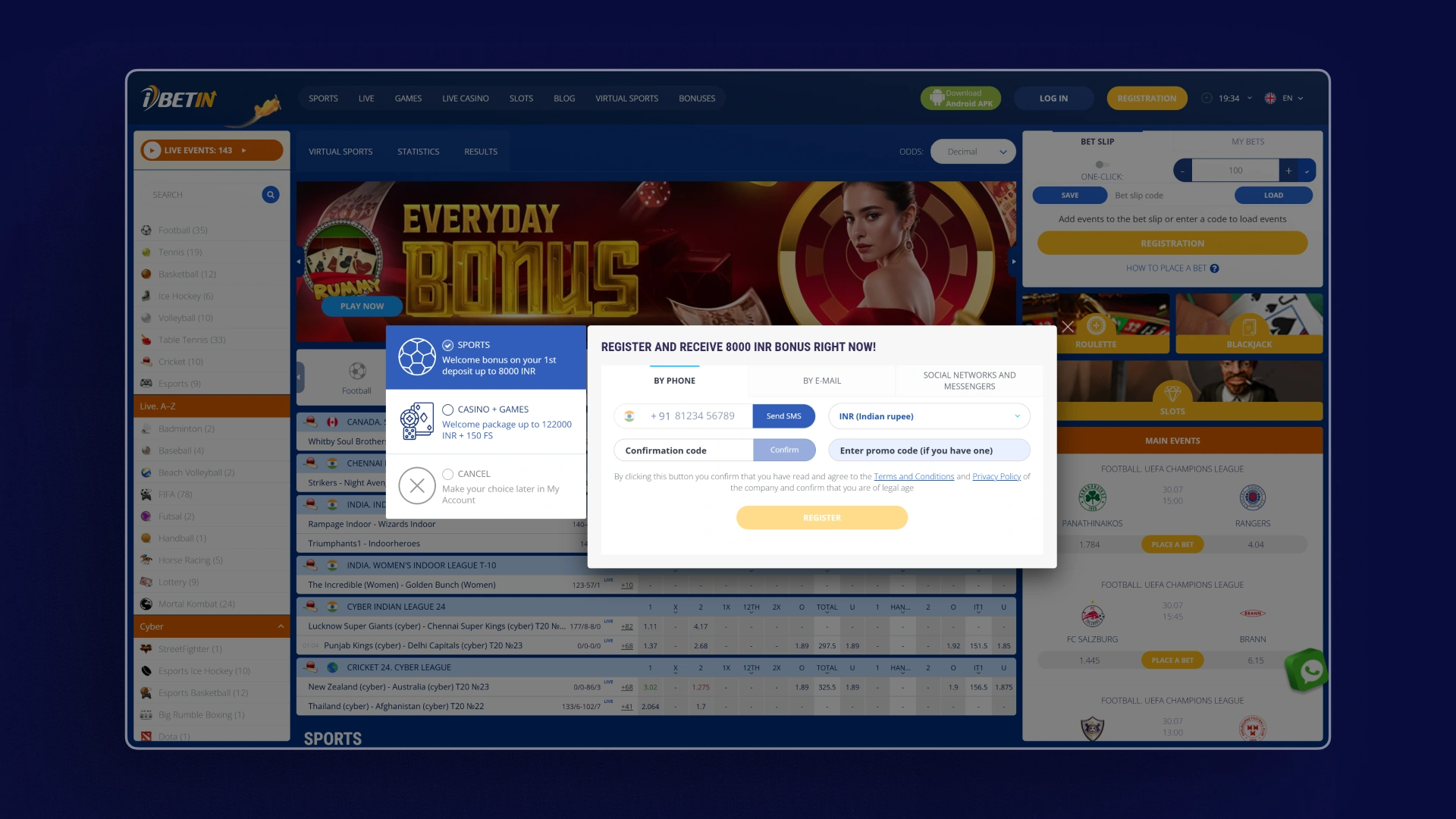The width and height of the screenshot is (1456, 819).
Task: Click the LOAD bet slip button
Action: 1273,196
